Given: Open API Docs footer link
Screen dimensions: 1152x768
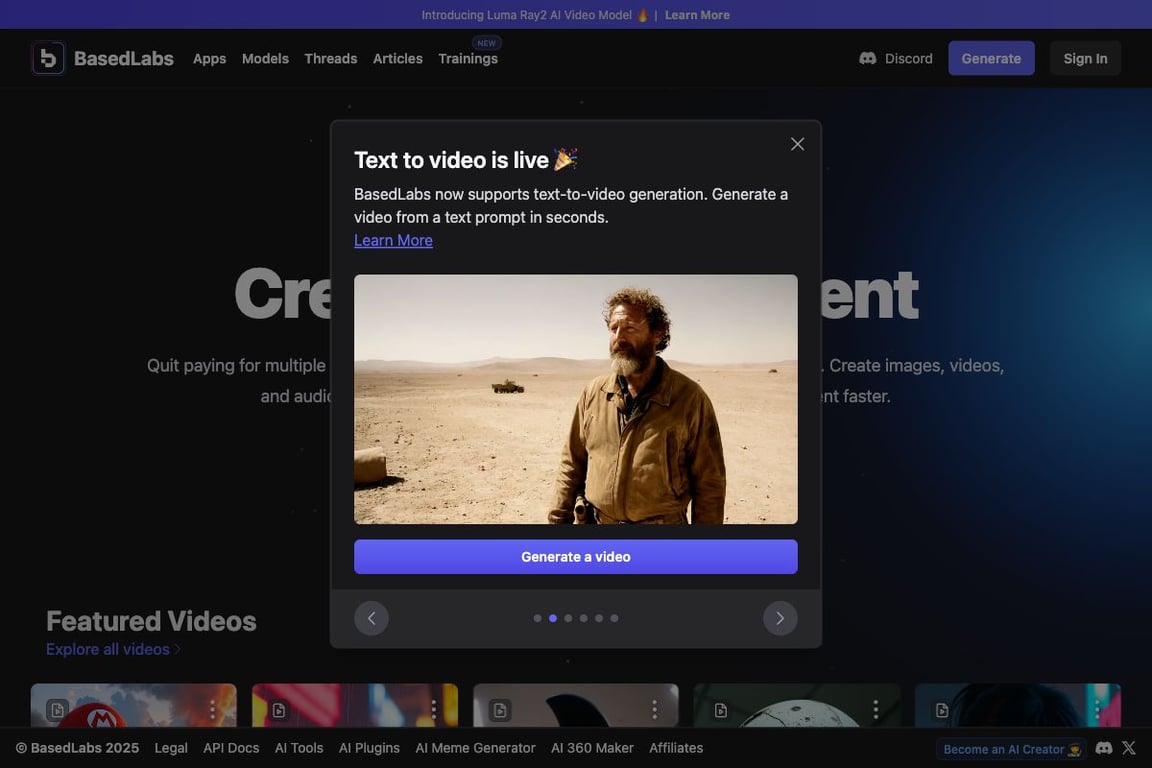Looking at the screenshot, I should [231, 748].
